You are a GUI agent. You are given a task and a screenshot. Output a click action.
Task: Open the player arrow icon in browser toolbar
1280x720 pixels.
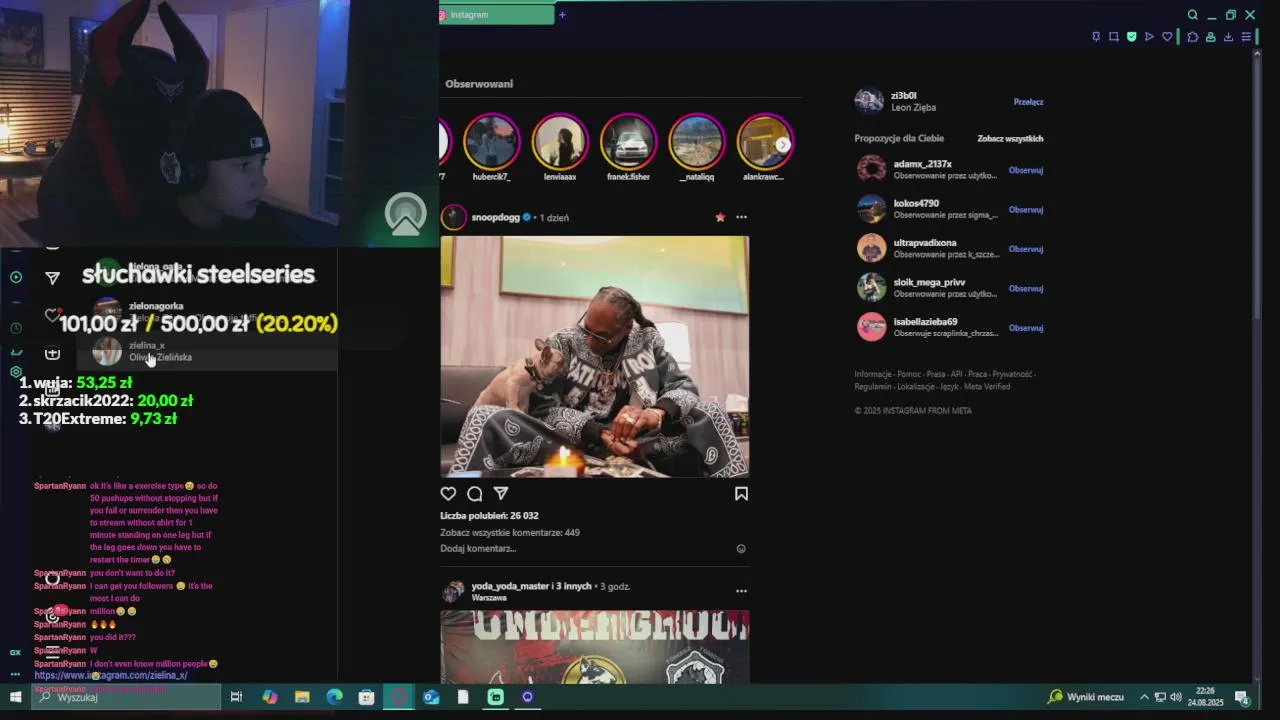point(1149,37)
